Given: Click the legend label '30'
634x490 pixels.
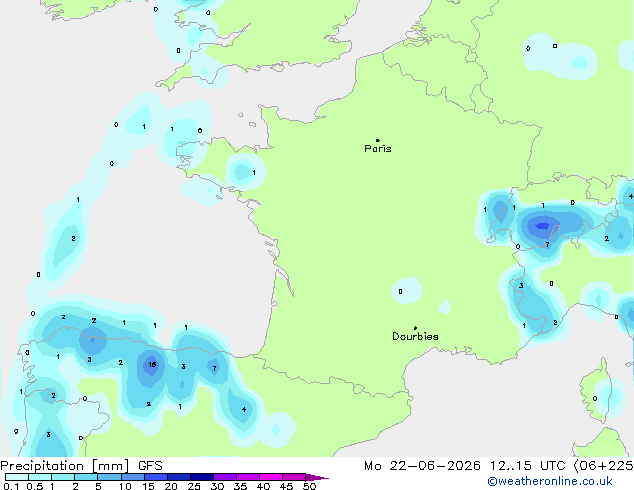Looking at the screenshot, I should coord(217,486).
